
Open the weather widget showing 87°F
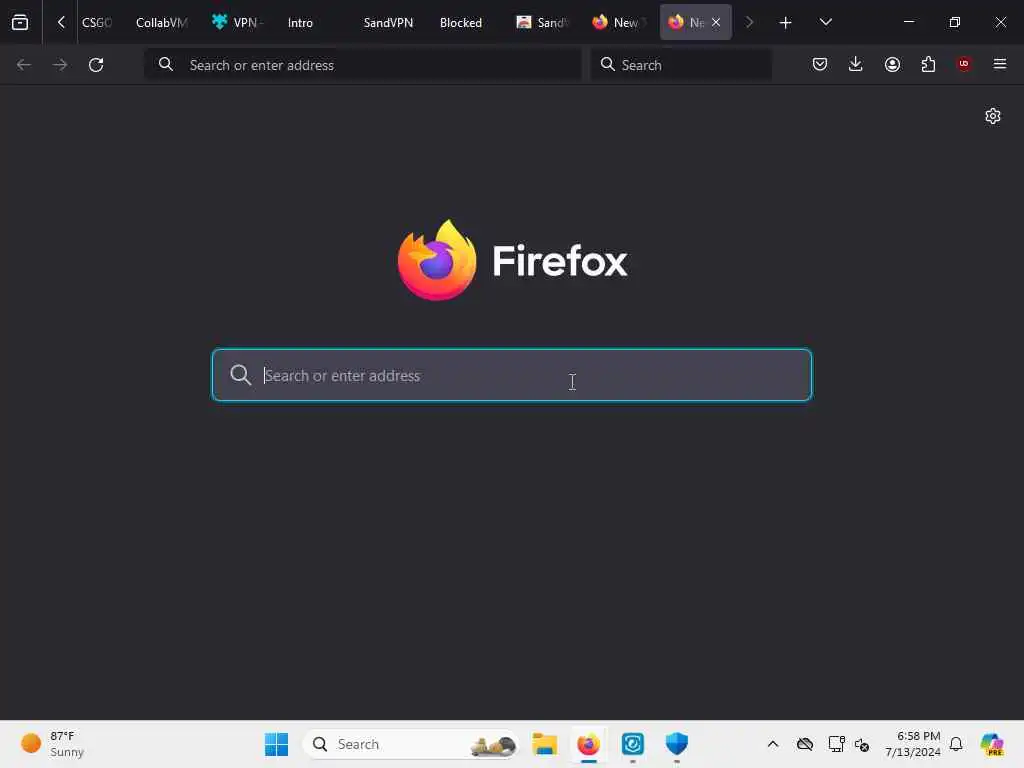click(53, 744)
